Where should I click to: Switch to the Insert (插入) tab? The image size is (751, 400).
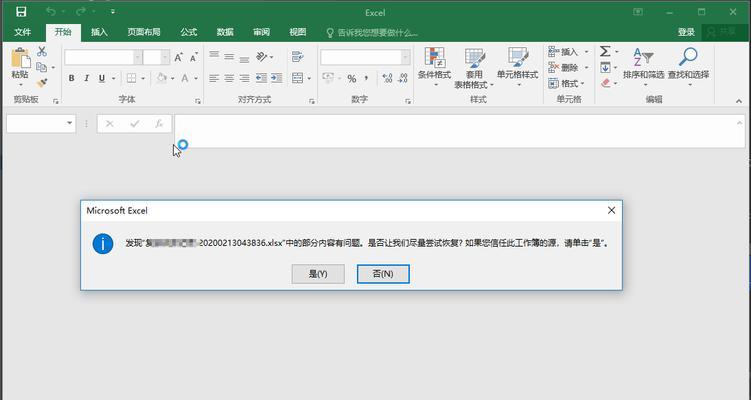point(99,32)
